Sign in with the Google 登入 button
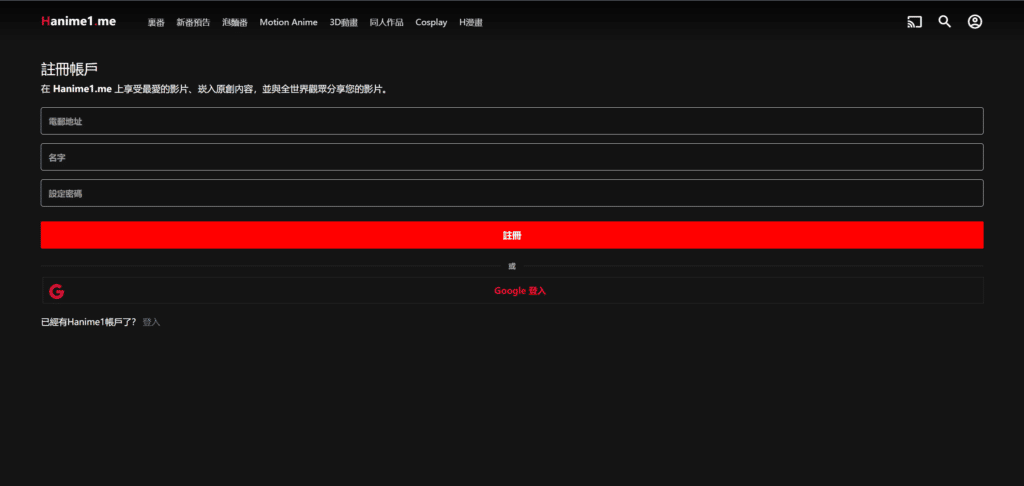This screenshot has width=1024, height=486. tap(513, 291)
